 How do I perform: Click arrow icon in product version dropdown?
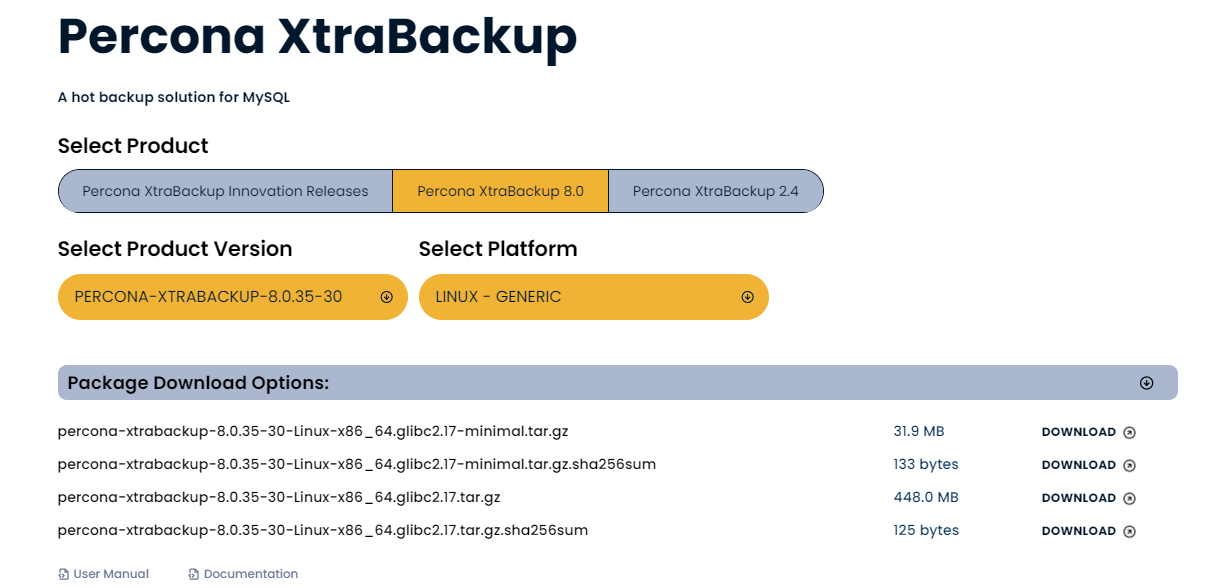tap(386, 297)
